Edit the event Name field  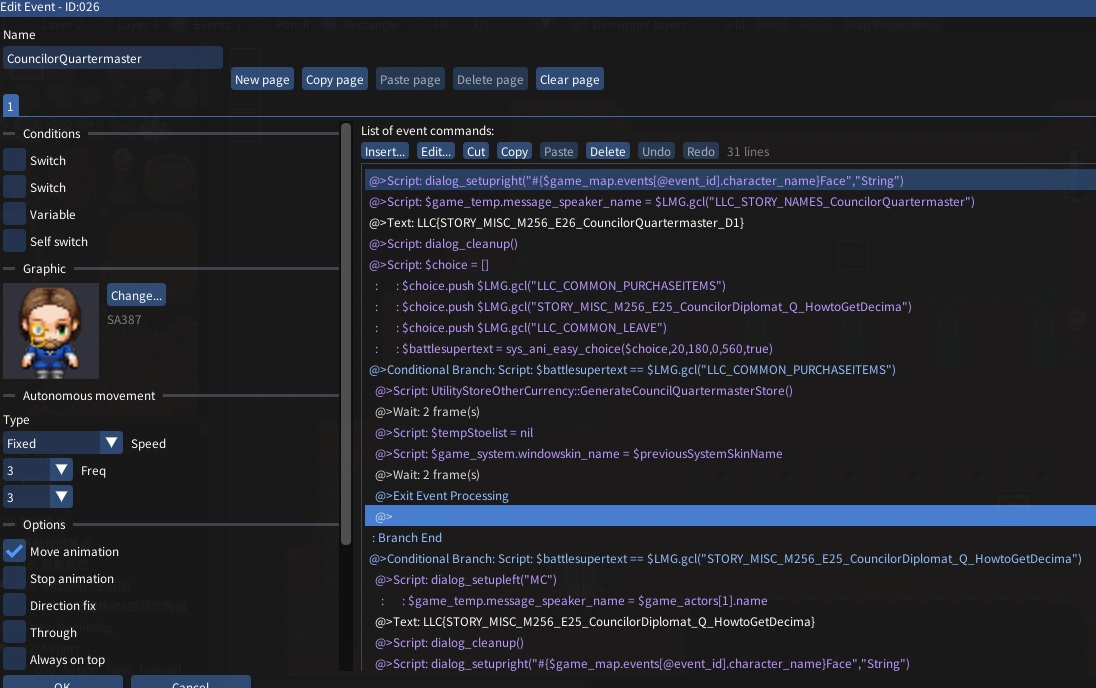click(113, 58)
